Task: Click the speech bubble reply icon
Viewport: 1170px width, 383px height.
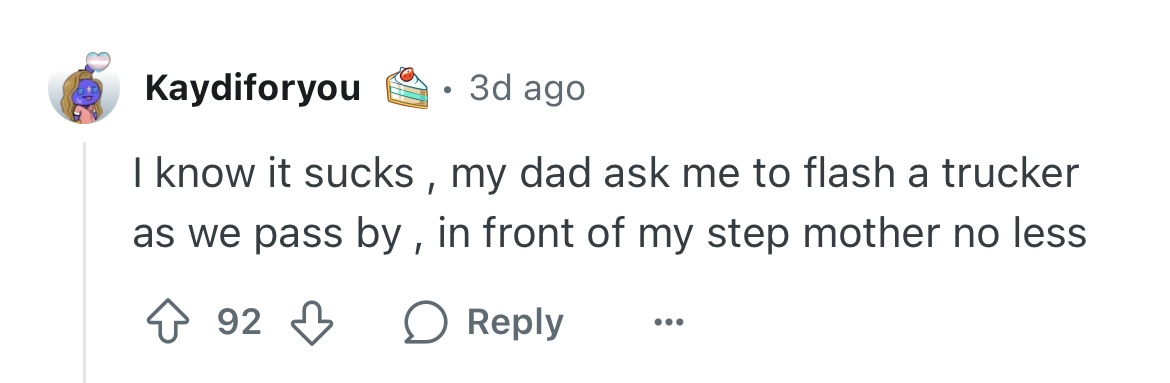Action: (425, 323)
